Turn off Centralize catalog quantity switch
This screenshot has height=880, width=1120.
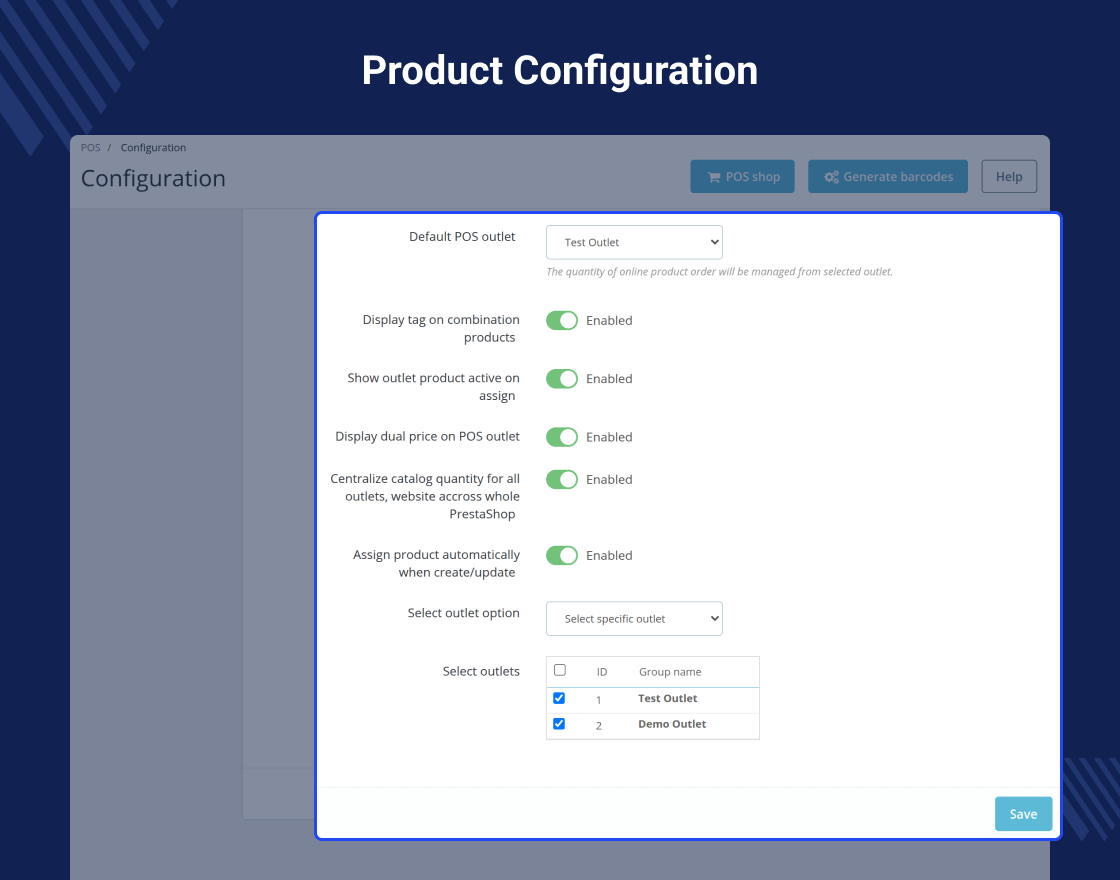[562, 479]
